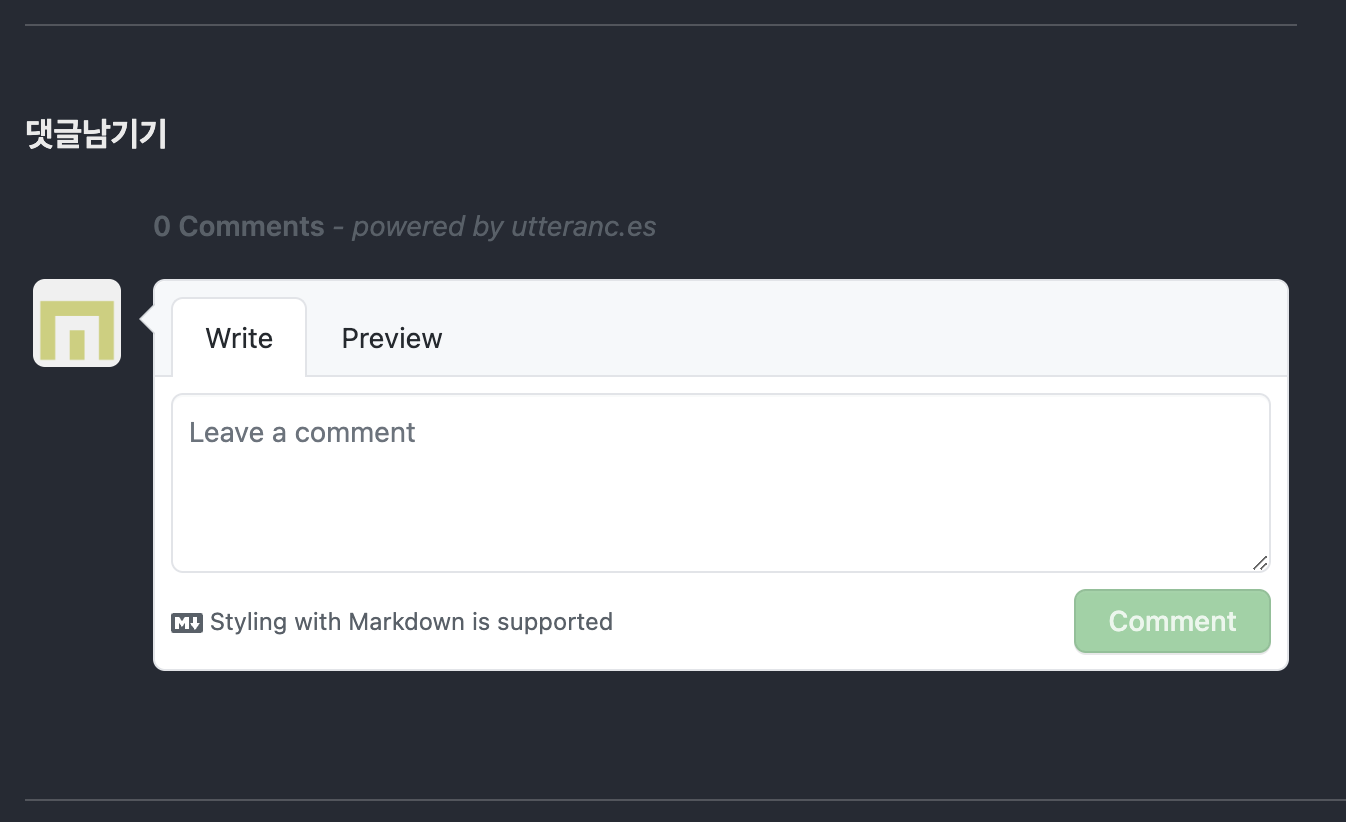This screenshot has width=1346, height=822.
Task: Submit with the green Comment button
Action: click(1172, 621)
